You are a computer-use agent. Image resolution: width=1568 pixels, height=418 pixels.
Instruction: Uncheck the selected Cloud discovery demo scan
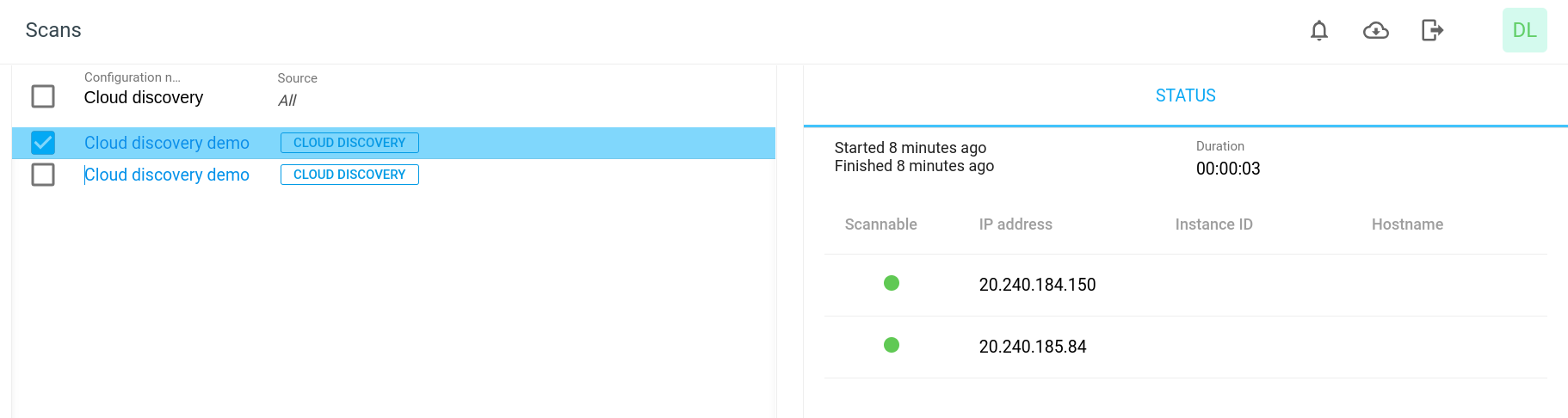(x=43, y=143)
